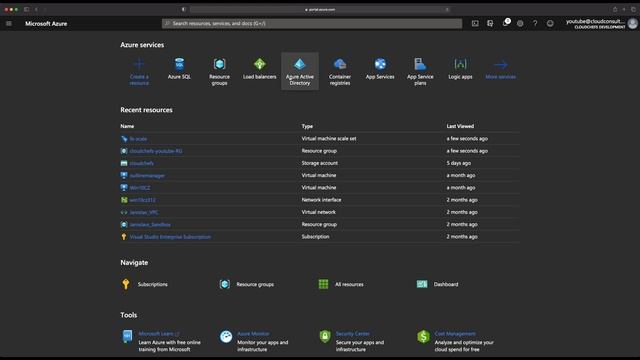Open portal Settings gear icon
This screenshot has width=640, height=360.
[520, 24]
